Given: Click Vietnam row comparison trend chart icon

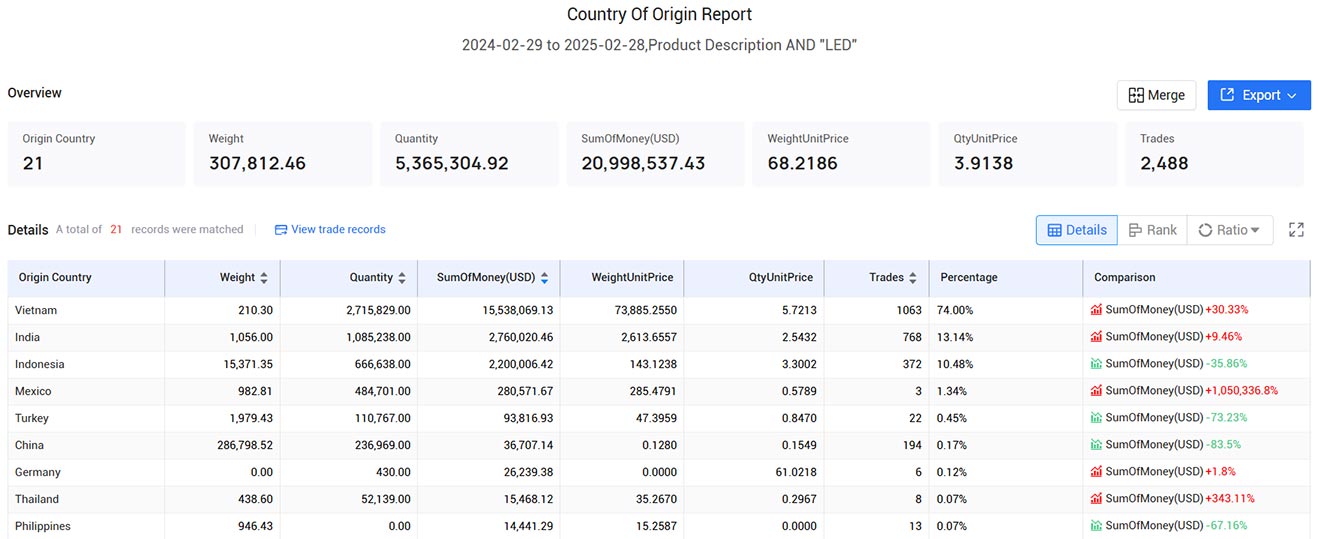Looking at the screenshot, I should 1097,310.
